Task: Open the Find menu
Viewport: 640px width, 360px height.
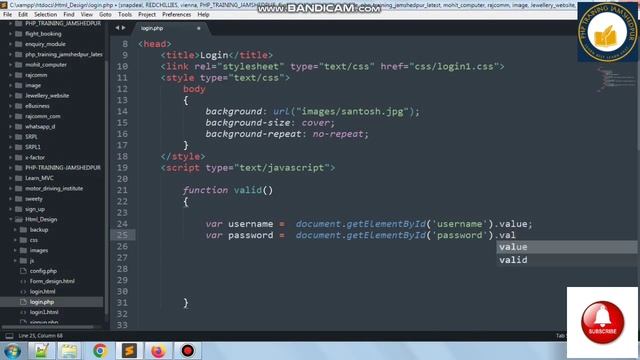Action: [69, 14]
